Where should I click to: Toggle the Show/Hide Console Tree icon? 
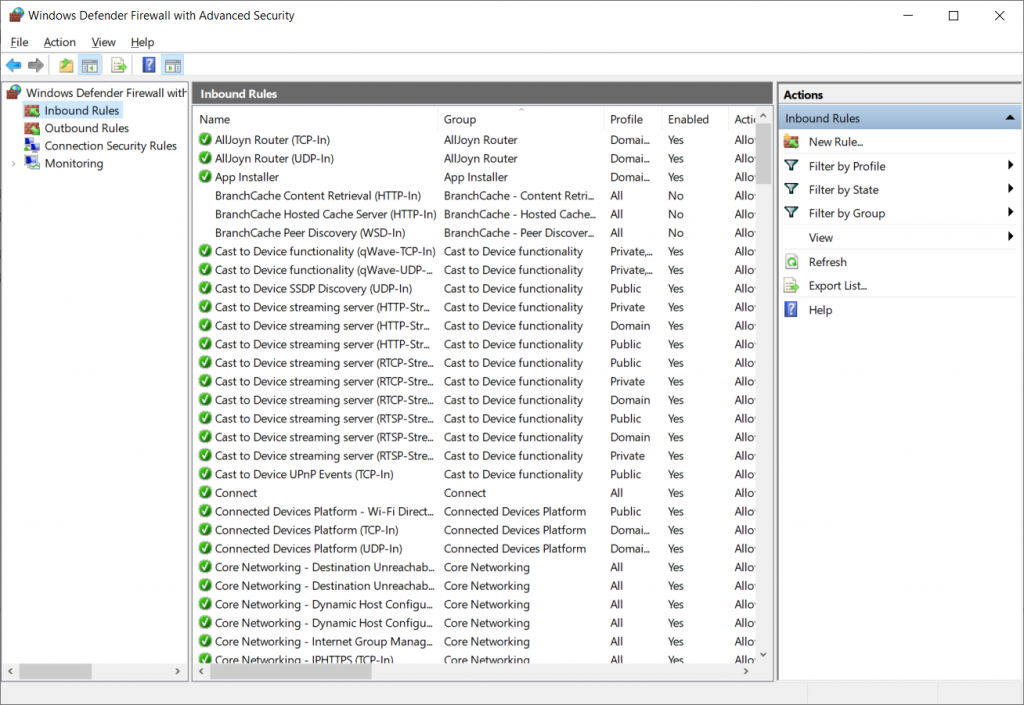(x=89, y=65)
